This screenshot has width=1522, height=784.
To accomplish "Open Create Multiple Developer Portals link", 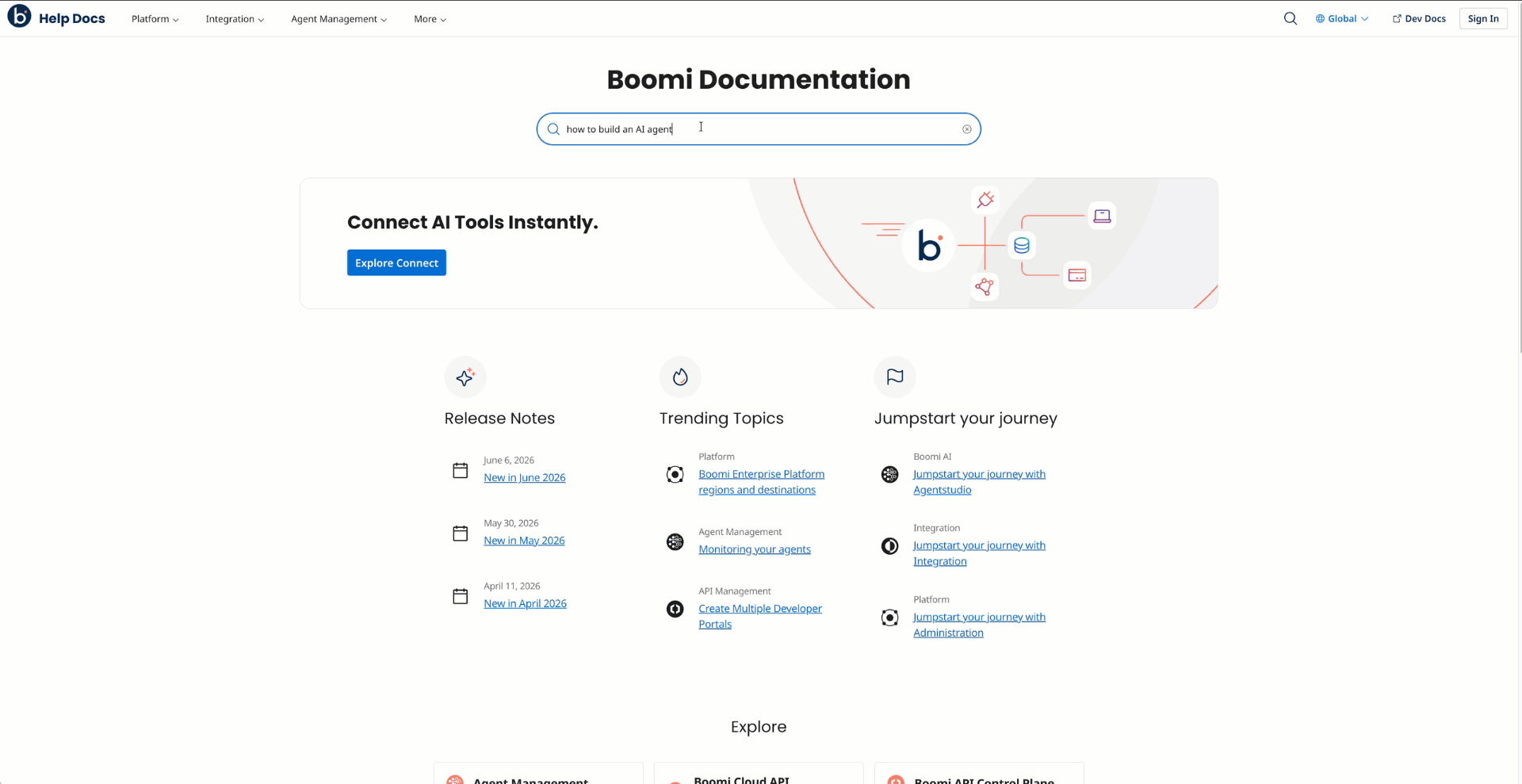I will pyautogui.click(x=760, y=617).
